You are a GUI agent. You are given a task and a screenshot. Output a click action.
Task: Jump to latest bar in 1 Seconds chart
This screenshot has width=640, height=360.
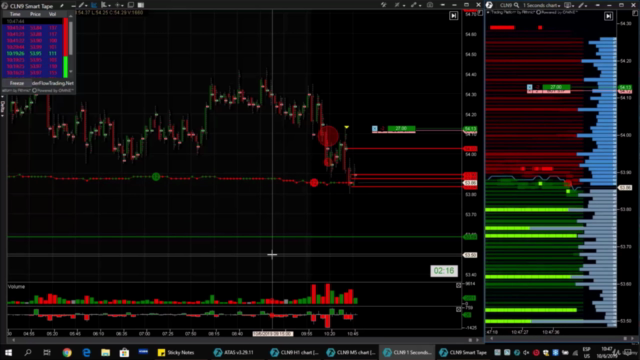pyautogui.click(x=609, y=16)
